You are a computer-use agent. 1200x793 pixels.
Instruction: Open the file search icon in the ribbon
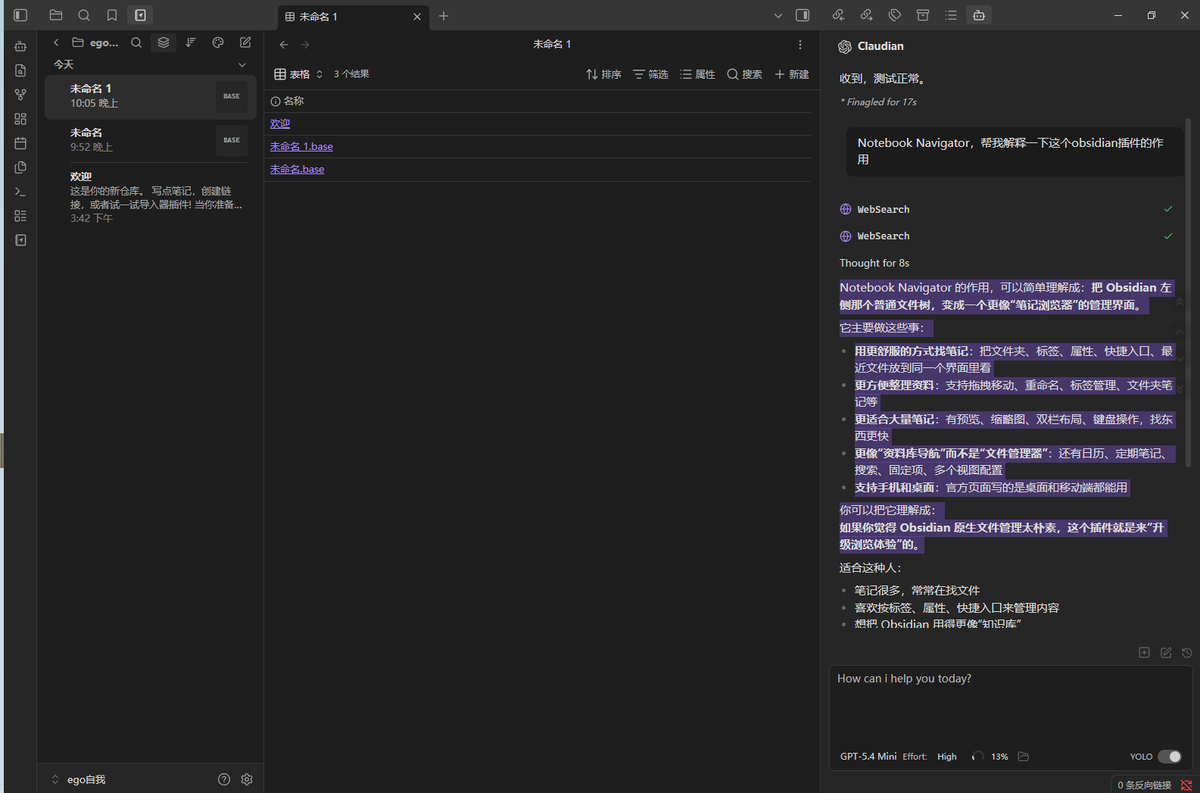(21, 70)
